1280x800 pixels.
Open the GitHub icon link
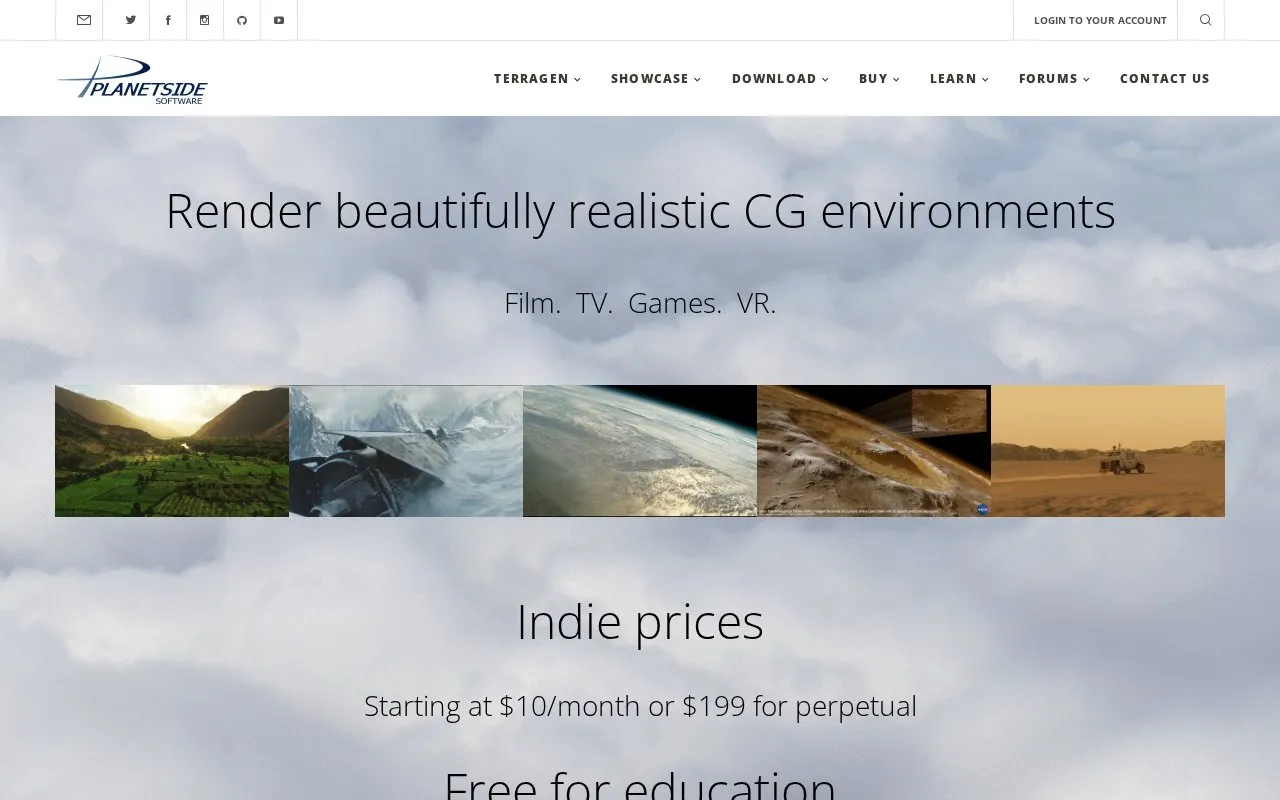[x=242, y=20]
